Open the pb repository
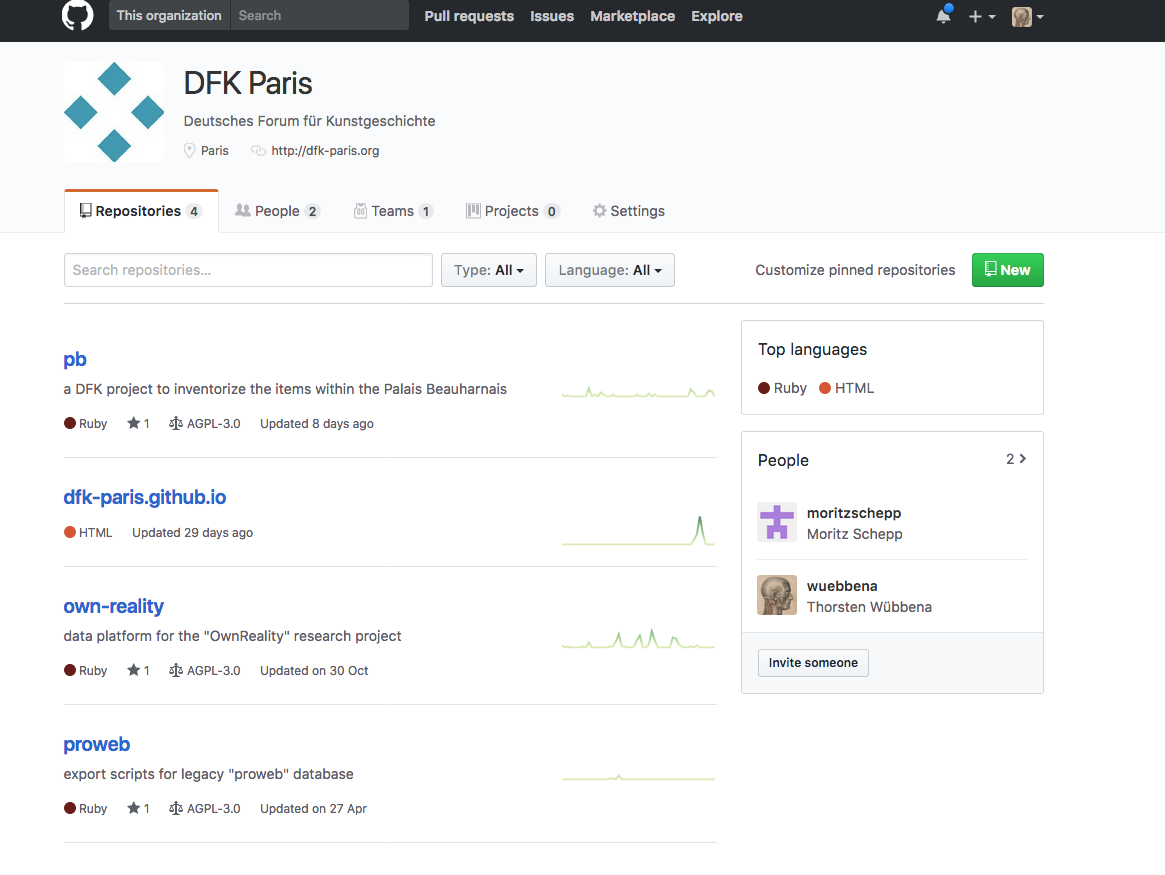 coord(75,359)
